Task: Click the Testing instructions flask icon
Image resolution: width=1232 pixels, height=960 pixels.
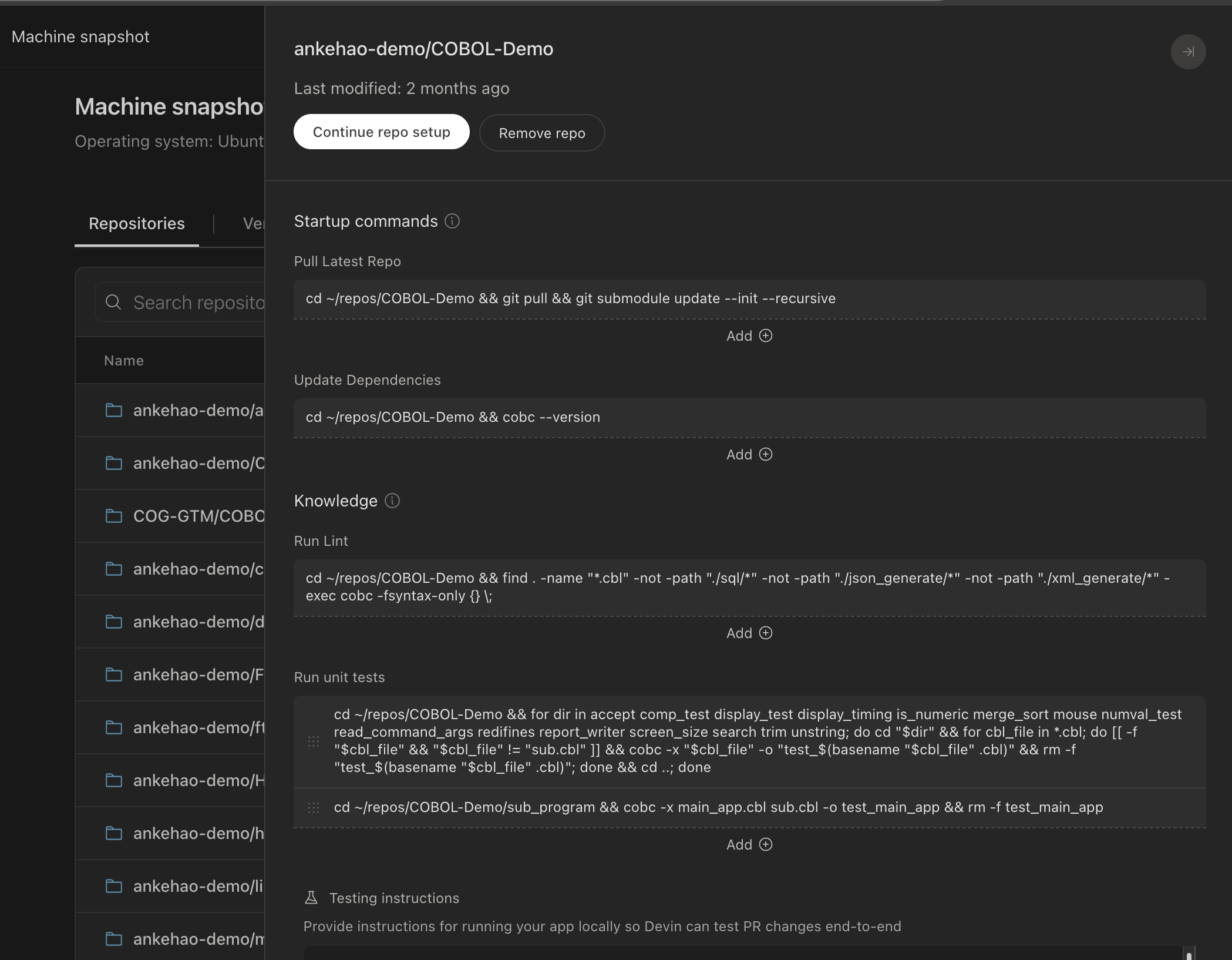Action: (x=311, y=898)
